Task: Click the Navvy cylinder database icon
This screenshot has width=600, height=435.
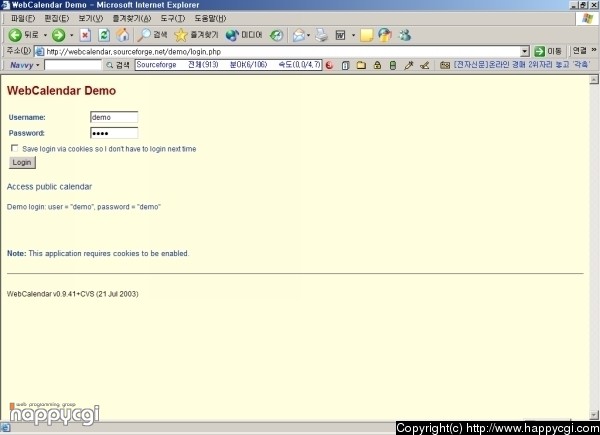Action: click(393, 65)
